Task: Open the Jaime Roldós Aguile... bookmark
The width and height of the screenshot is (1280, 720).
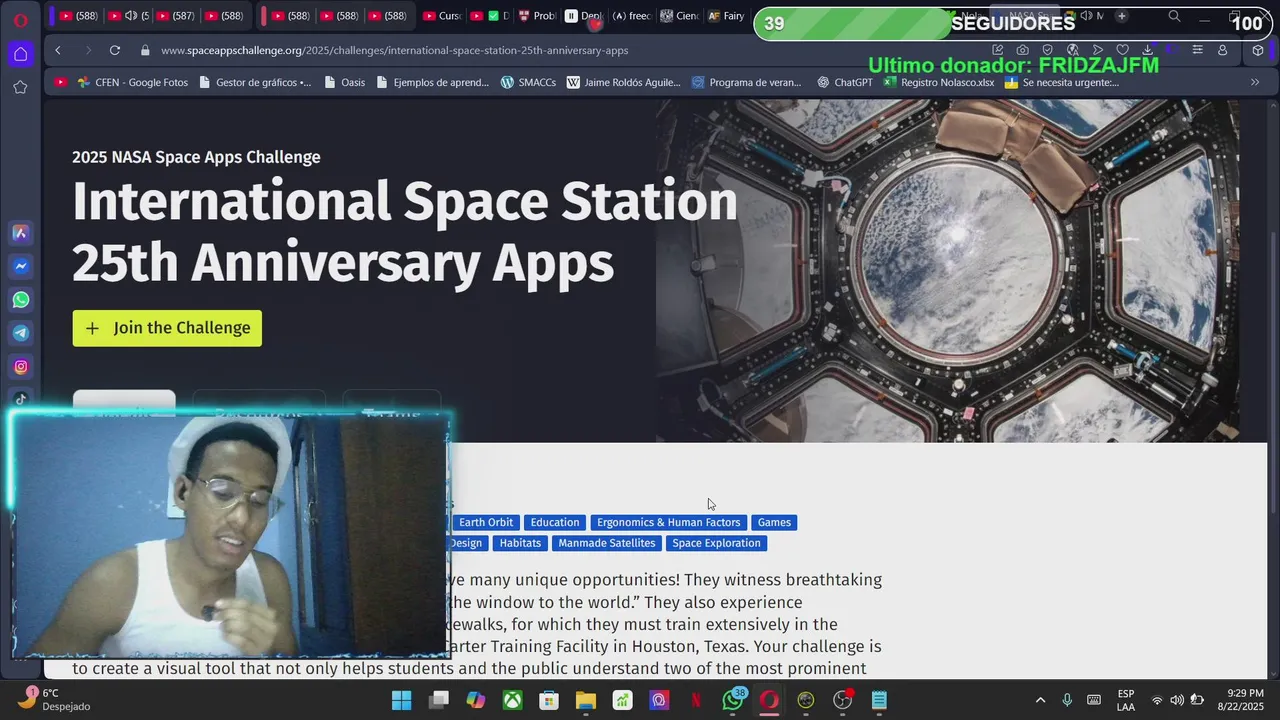Action: coord(624,82)
